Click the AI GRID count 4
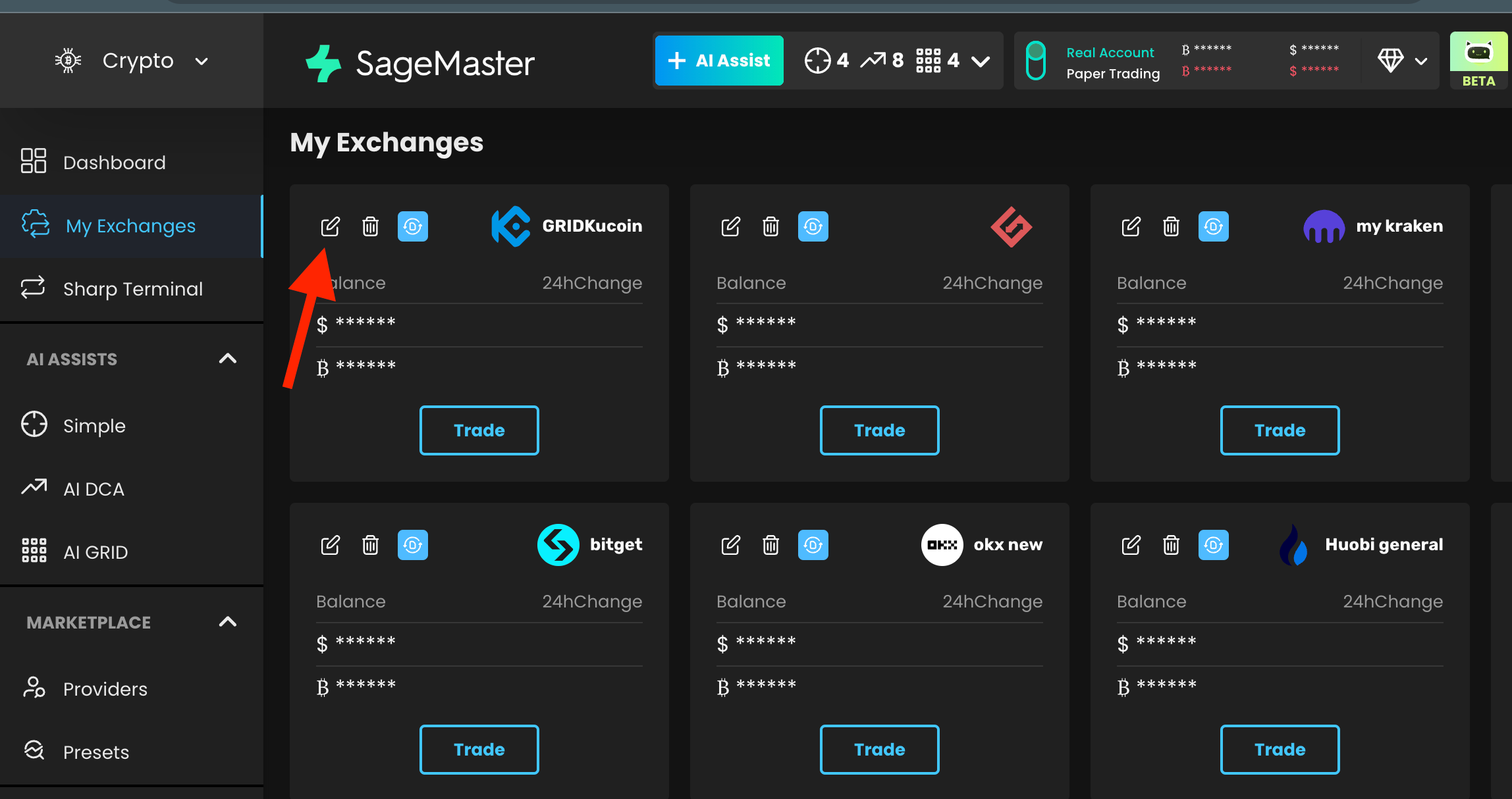The width and height of the screenshot is (1512, 799). (938, 61)
